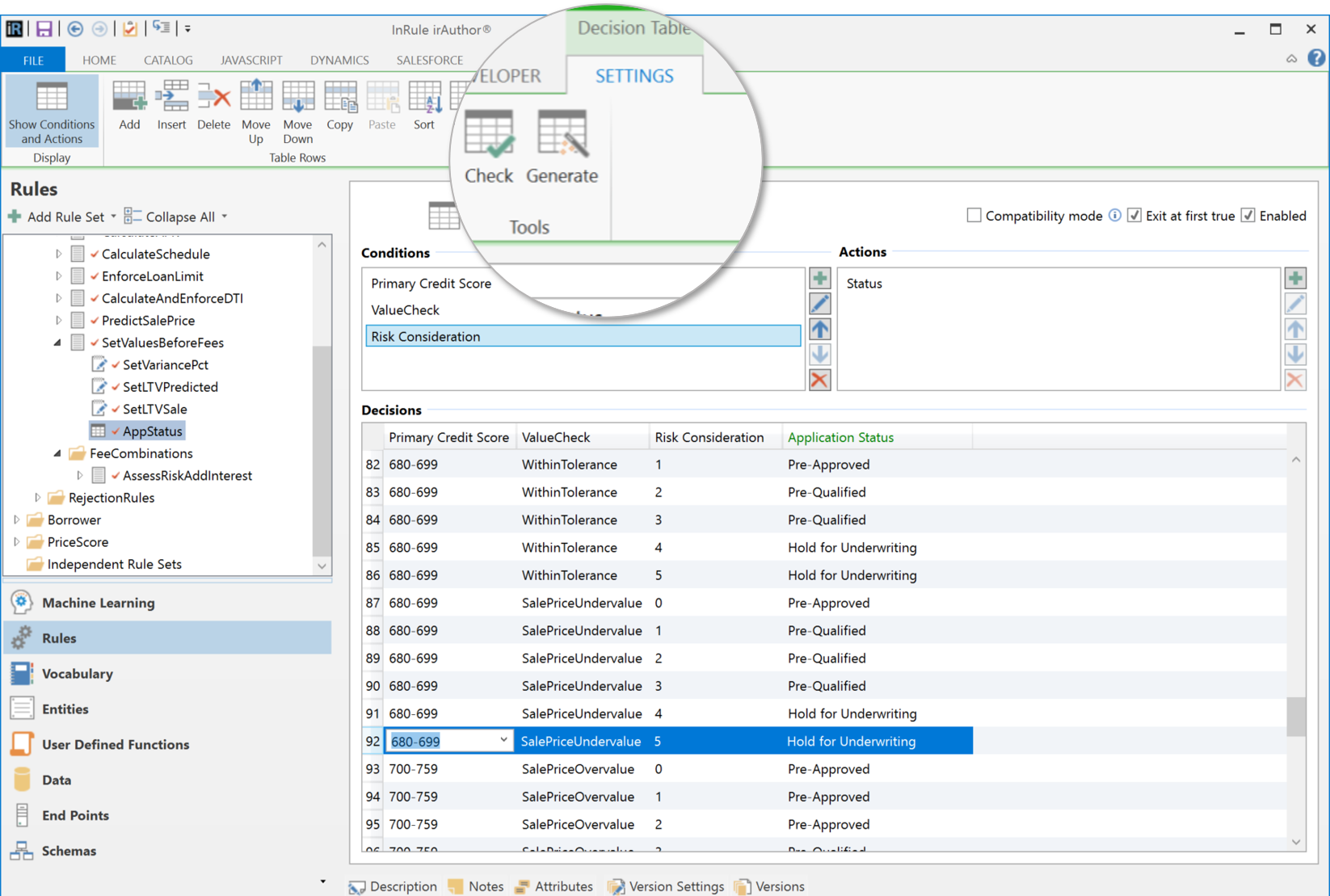This screenshot has width=1330, height=896.
Task: Enable Compatibility mode checkbox
Action: click(974, 216)
